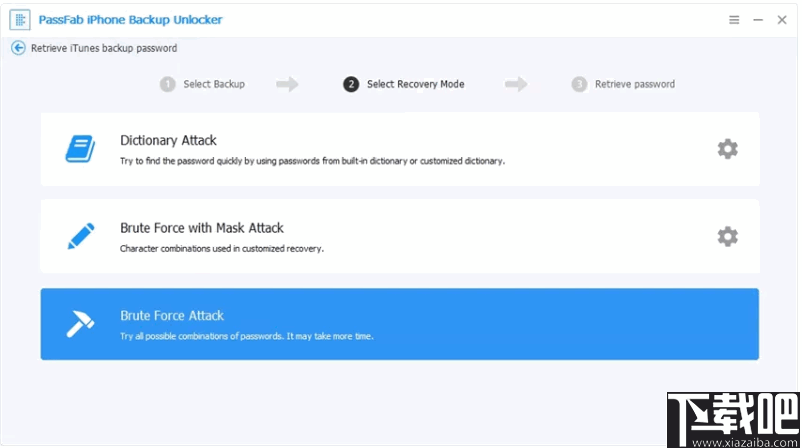Screen dimensions: 802x448
Task: Click 'Character combinations used in customized recovery.'
Action: (221, 249)
